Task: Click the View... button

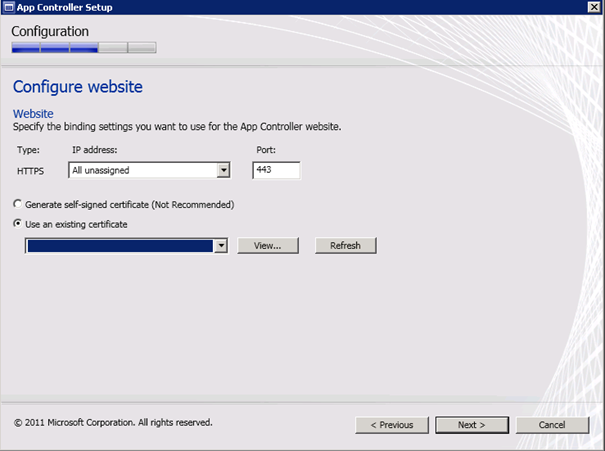Action: (x=268, y=245)
